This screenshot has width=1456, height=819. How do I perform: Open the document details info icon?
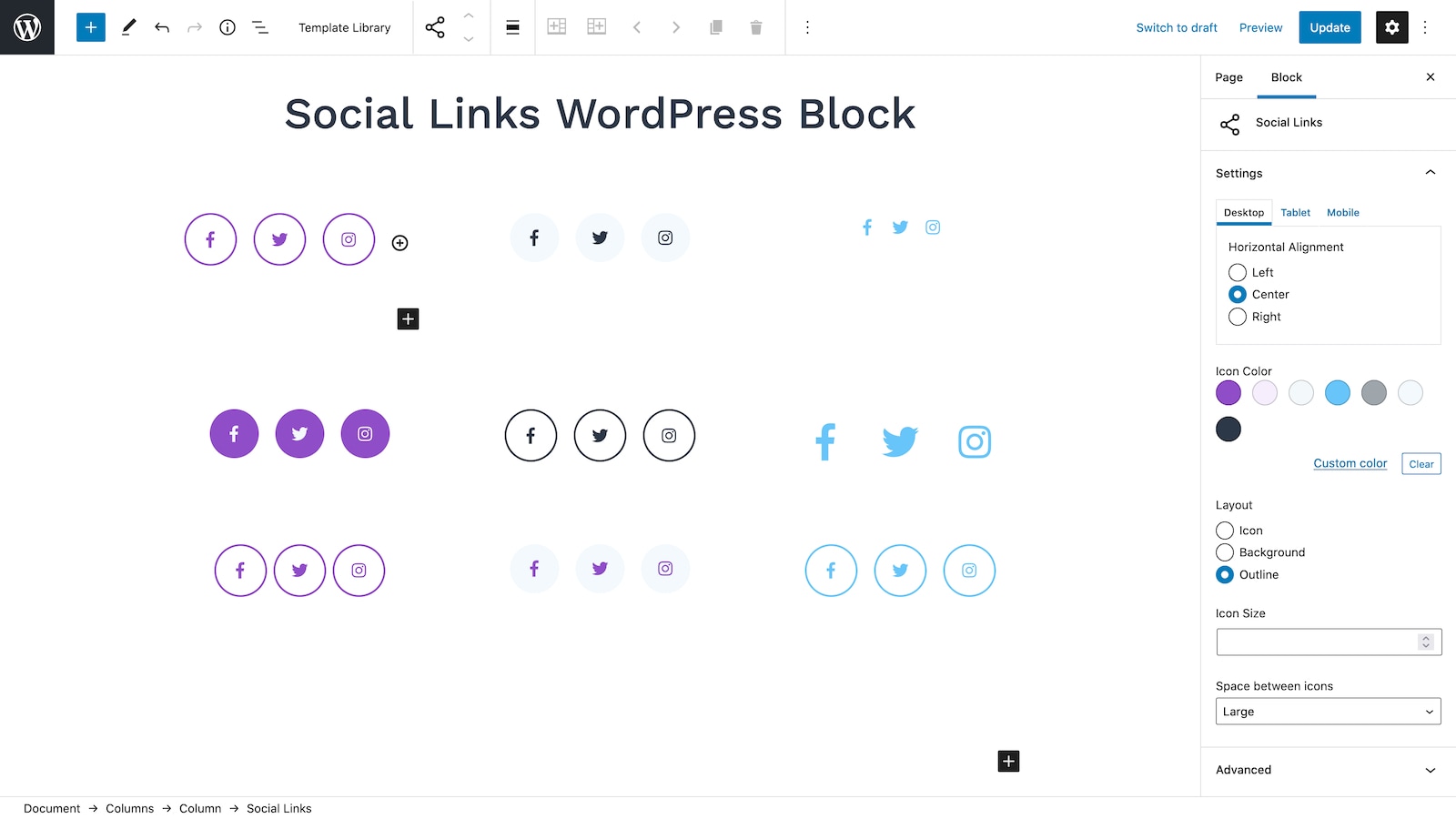coord(227,27)
